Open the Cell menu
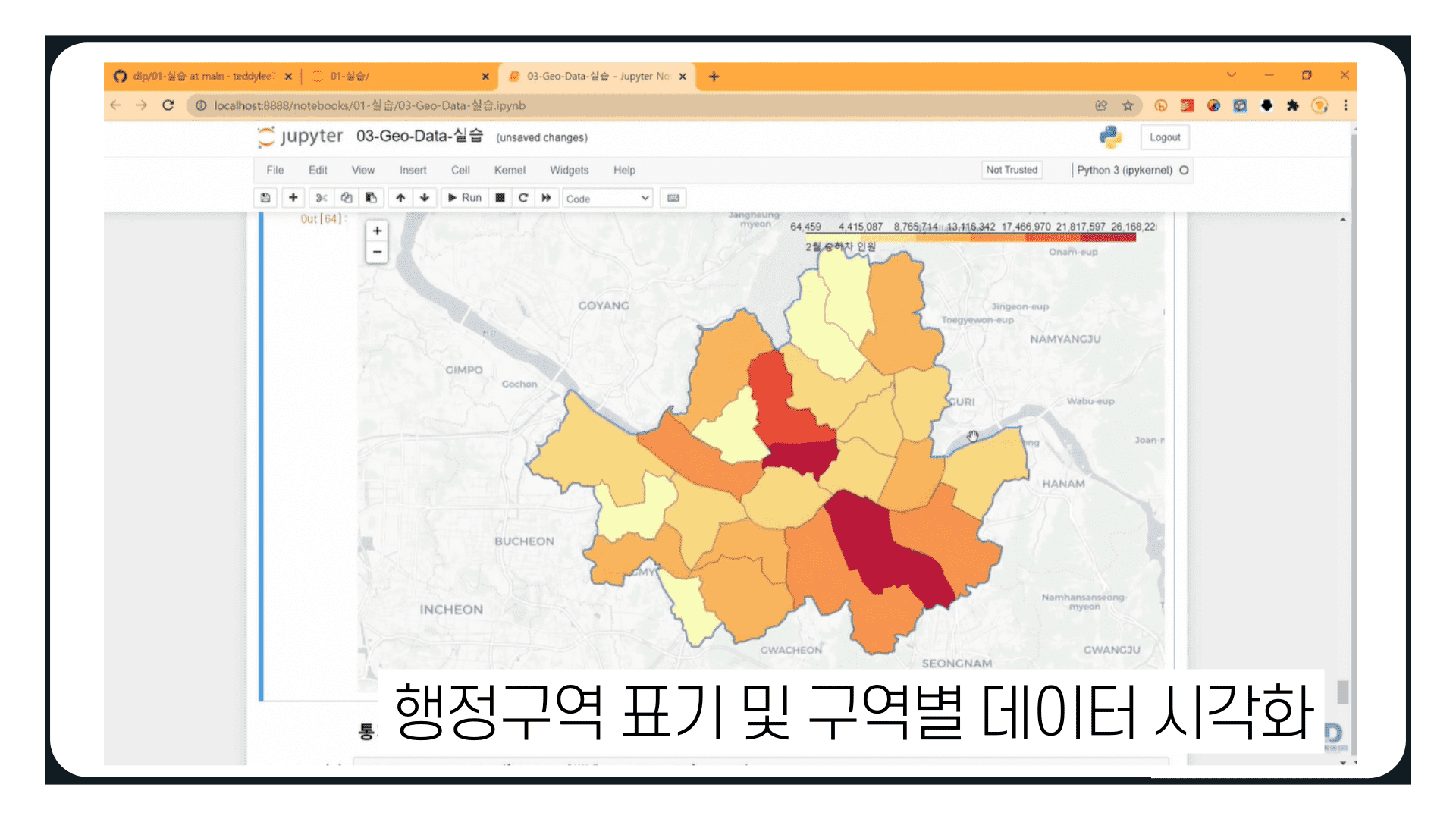 point(460,170)
